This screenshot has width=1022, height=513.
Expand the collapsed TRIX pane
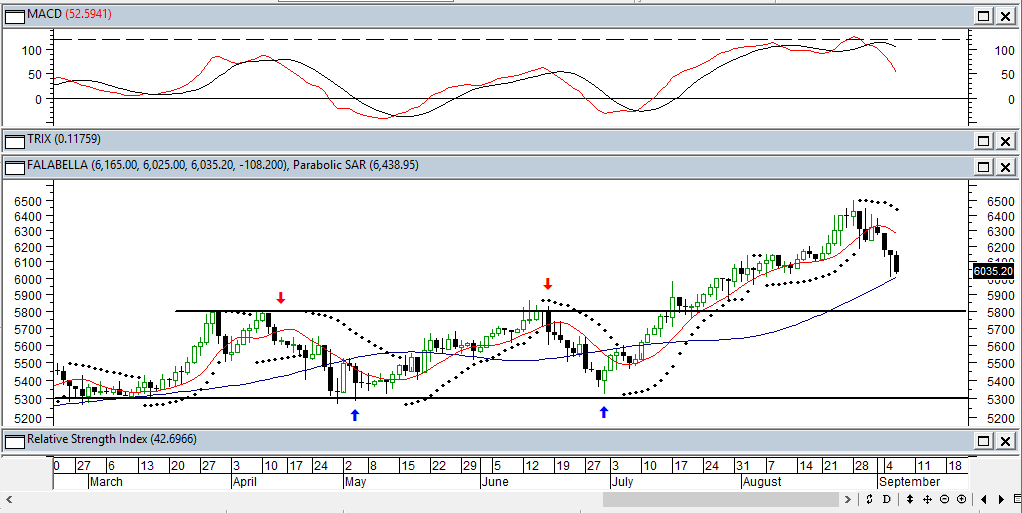984,141
